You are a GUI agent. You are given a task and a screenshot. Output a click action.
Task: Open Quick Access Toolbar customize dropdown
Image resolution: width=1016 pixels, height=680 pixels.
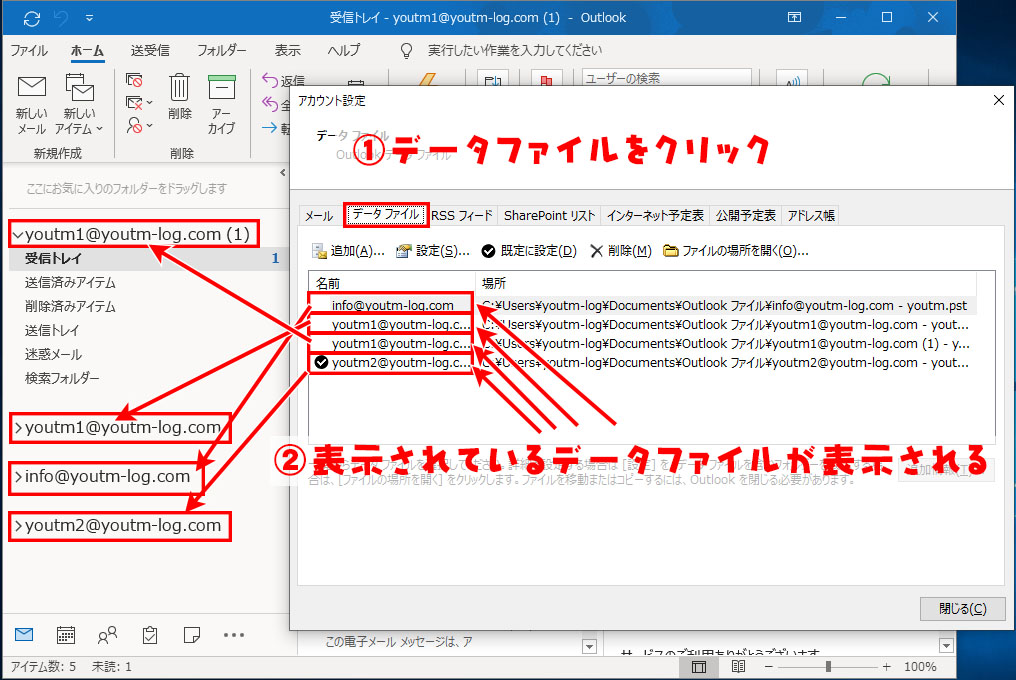(89, 18)
